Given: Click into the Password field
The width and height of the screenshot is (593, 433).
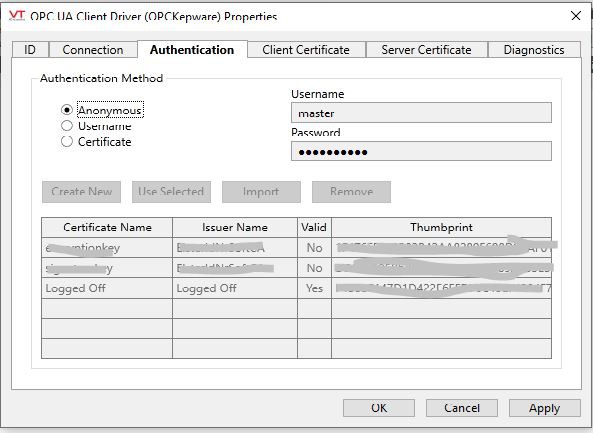Looking at the screenshot, I should pos(421,151).
